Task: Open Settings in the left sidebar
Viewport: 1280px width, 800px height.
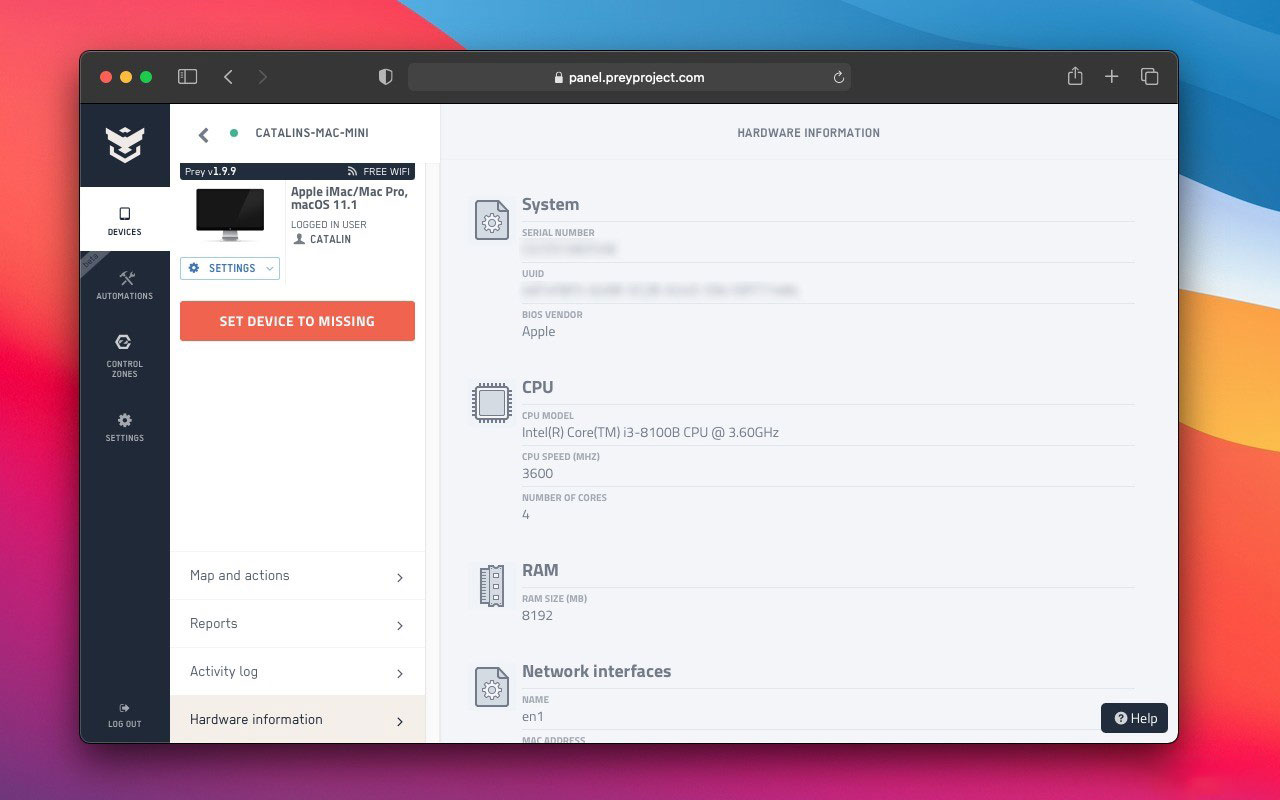Action: click(125, 427)
